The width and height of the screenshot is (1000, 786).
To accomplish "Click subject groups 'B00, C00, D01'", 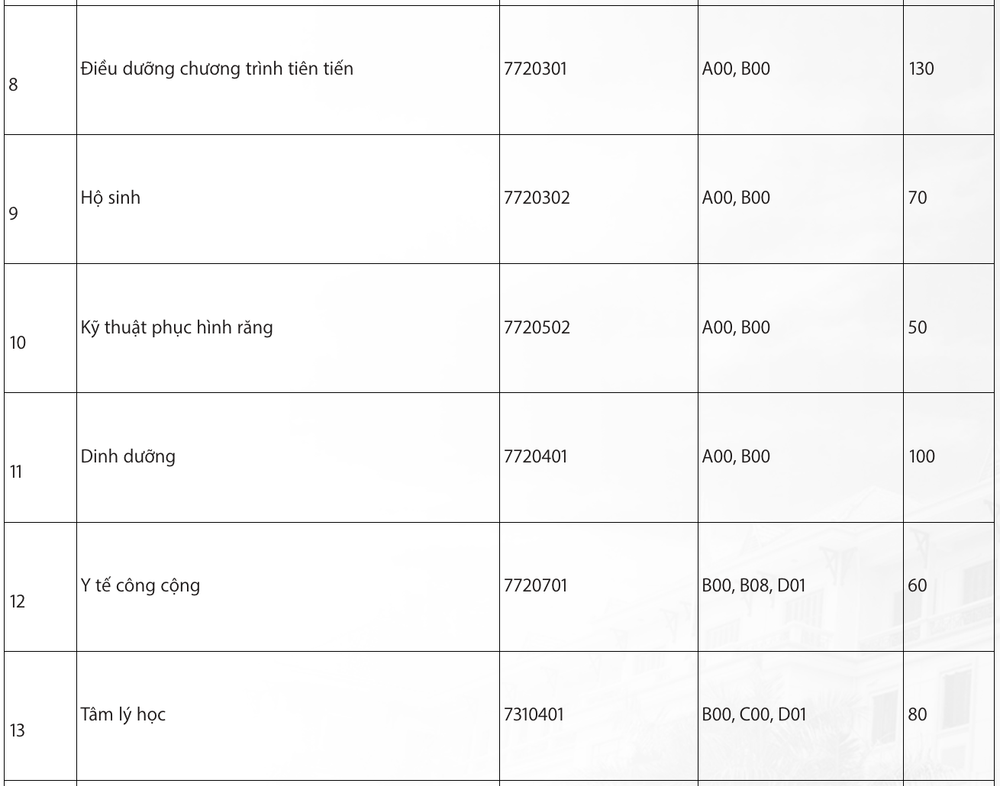I will [754, 714].
